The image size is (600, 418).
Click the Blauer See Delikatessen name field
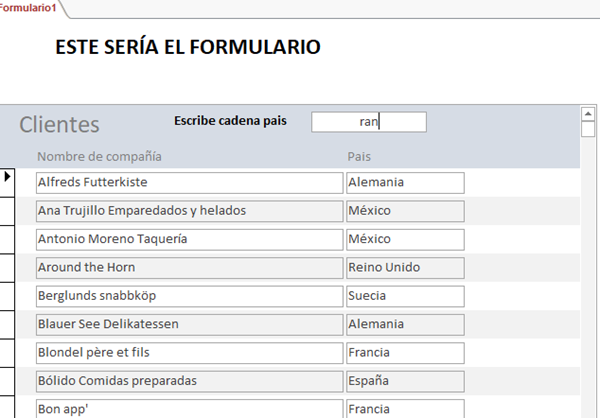coord(189,324)
